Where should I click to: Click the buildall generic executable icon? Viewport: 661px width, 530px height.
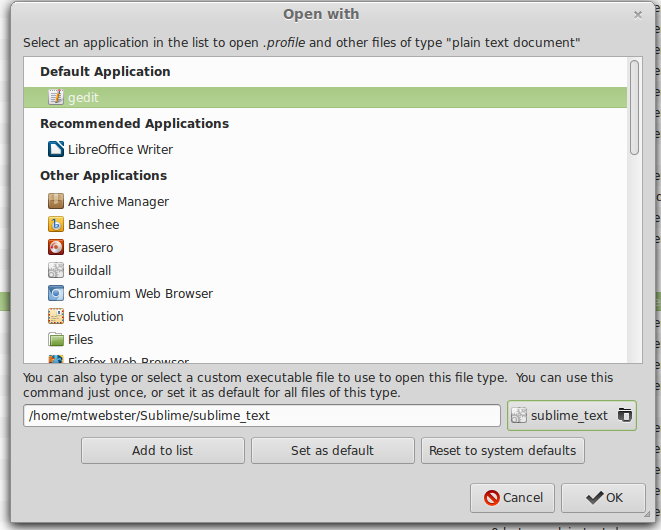pos(56,270)
